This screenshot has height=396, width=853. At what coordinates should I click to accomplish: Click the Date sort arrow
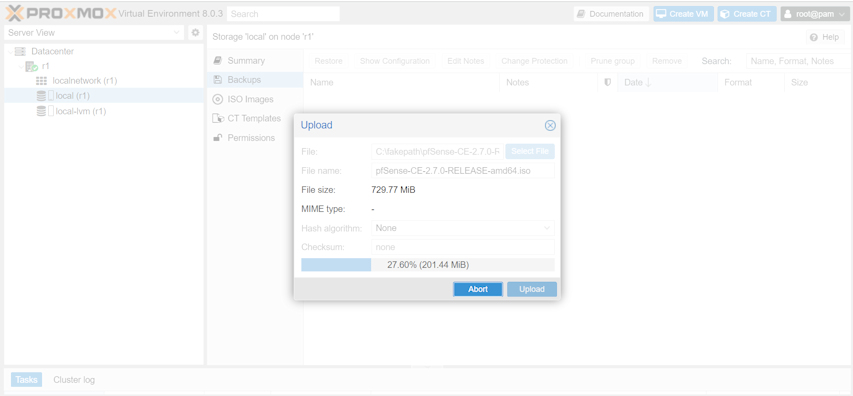[648, 83]
